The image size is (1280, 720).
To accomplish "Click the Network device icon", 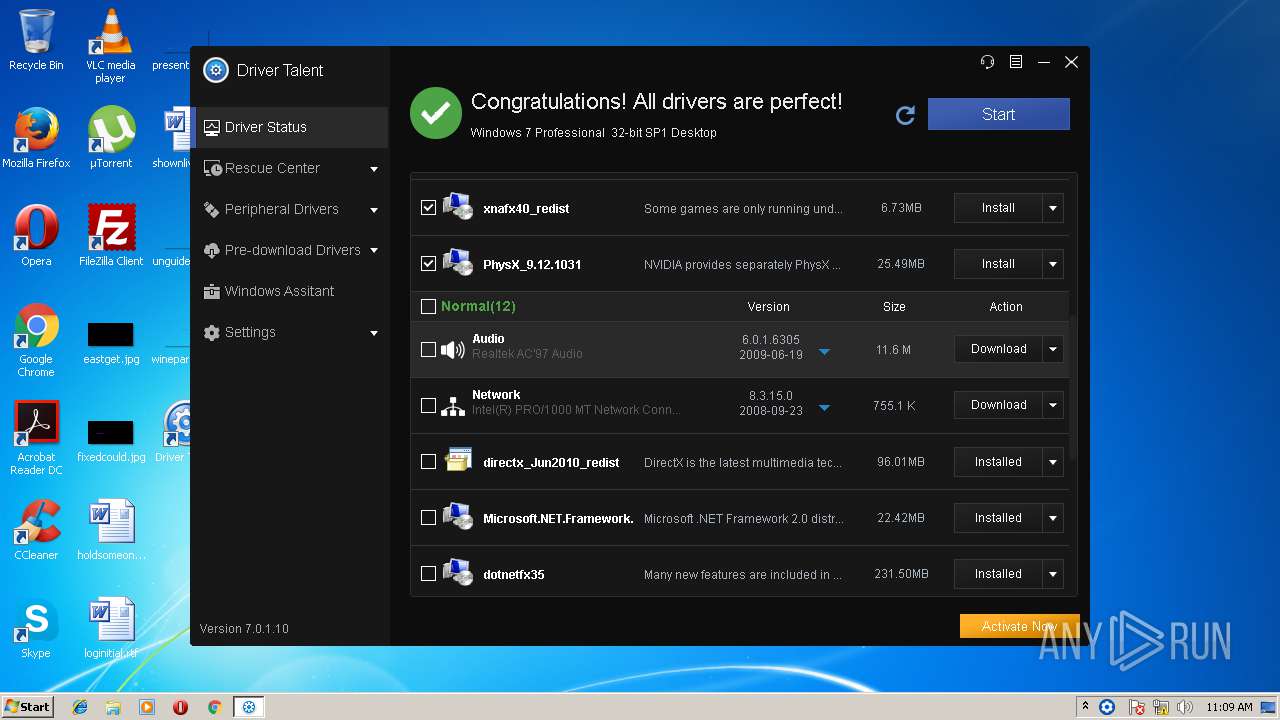I will click(x=453, y=405).
